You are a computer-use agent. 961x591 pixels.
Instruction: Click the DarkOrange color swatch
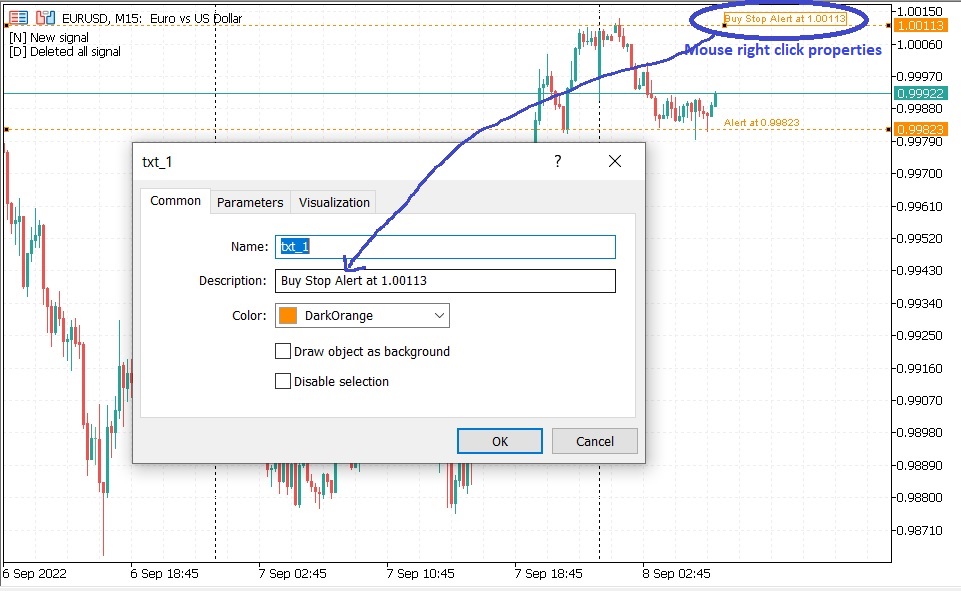(x=290, y=315)
